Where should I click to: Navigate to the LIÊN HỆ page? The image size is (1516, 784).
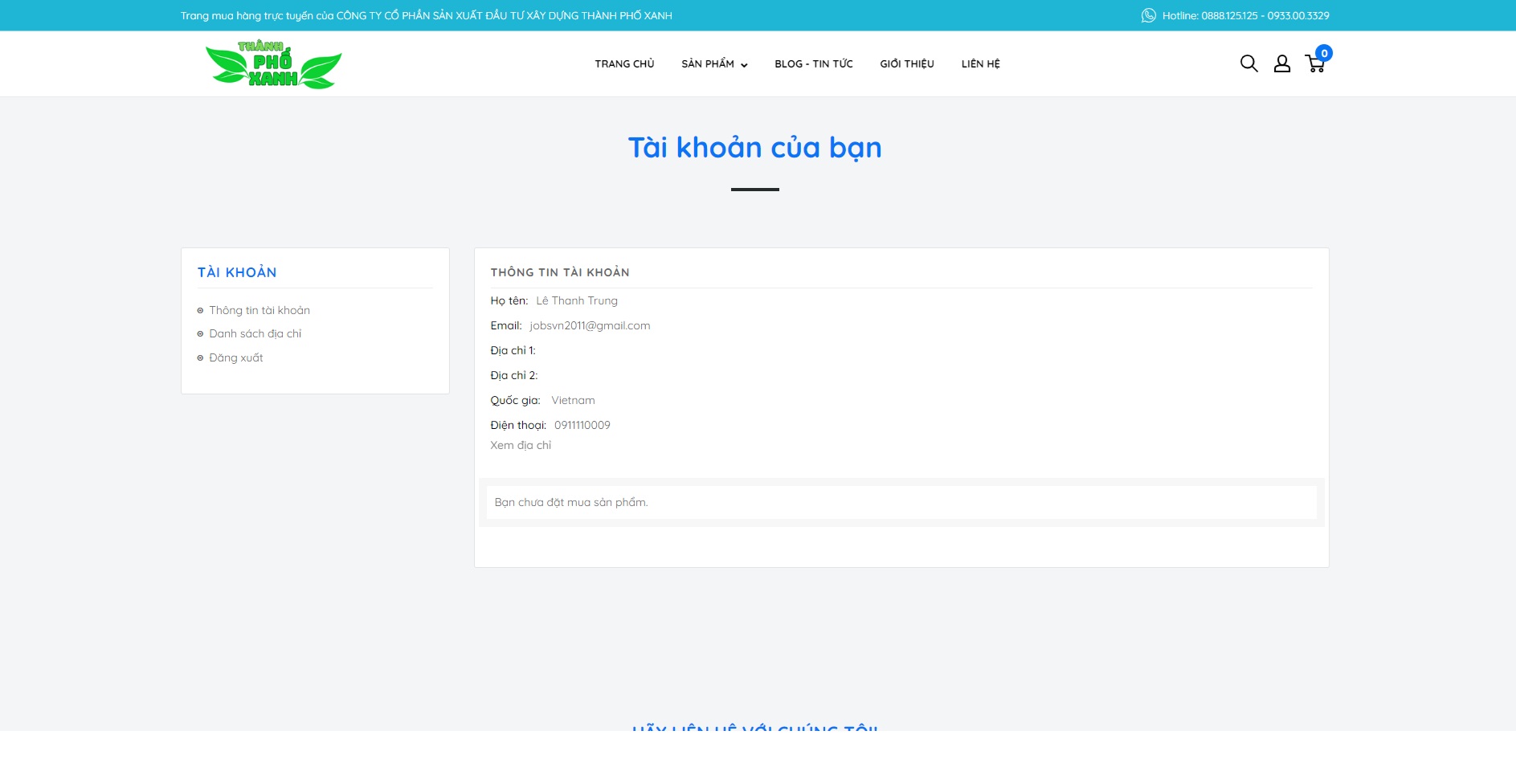pos(980,64)
